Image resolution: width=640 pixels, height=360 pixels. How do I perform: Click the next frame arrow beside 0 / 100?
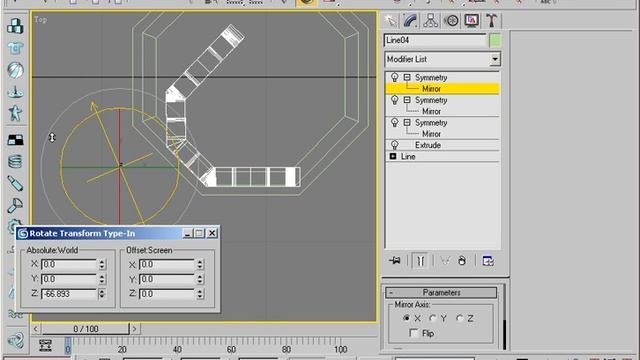pos(134,328)
